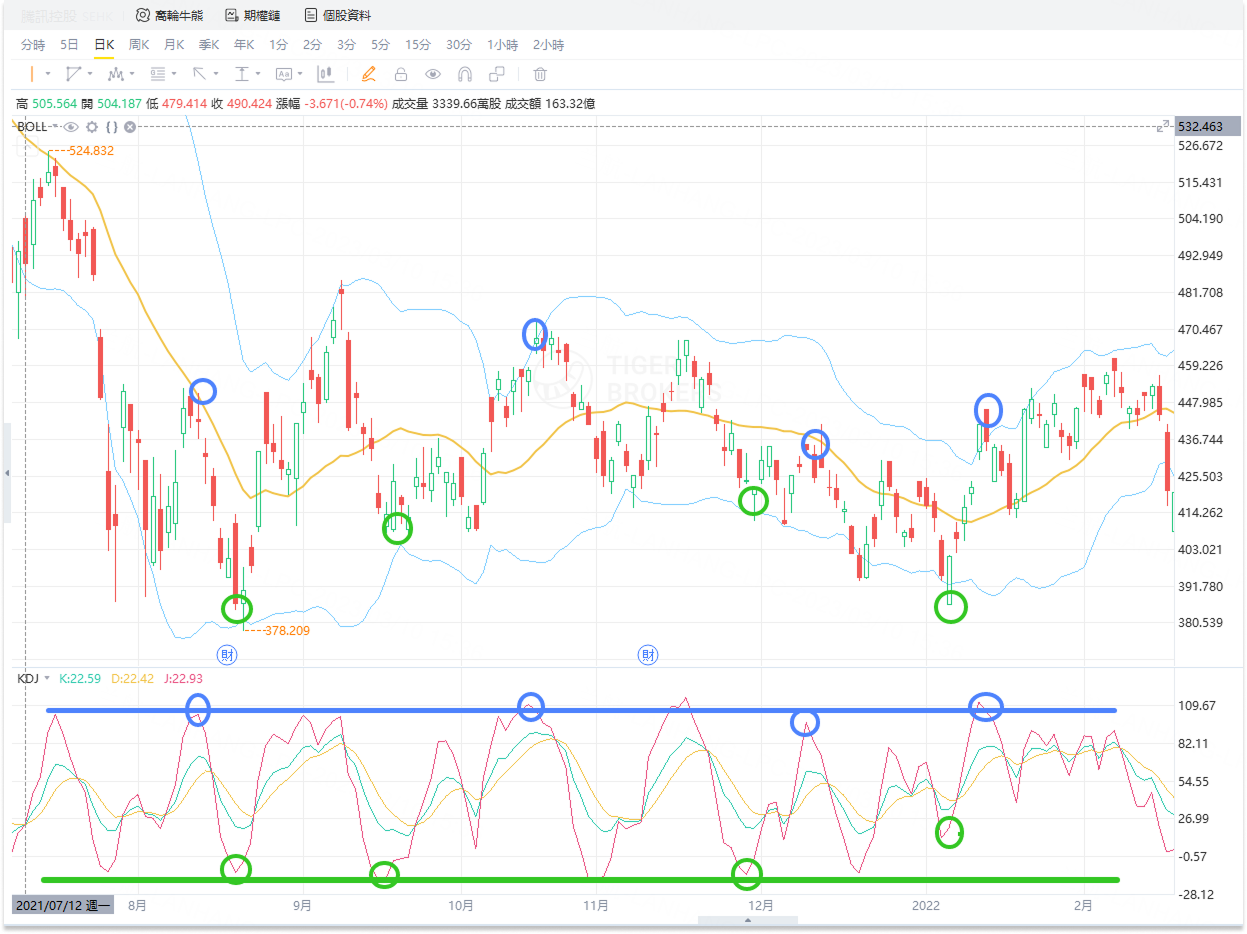Select the trend line drawing tool

point(73,74)
